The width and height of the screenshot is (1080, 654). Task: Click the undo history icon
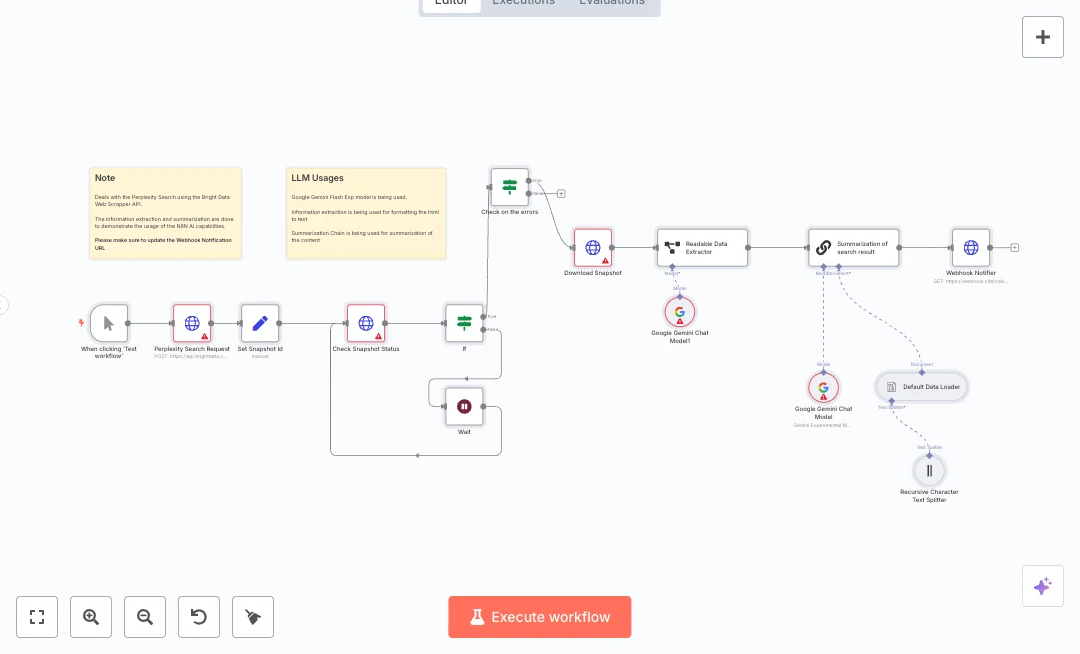point(199,617)
